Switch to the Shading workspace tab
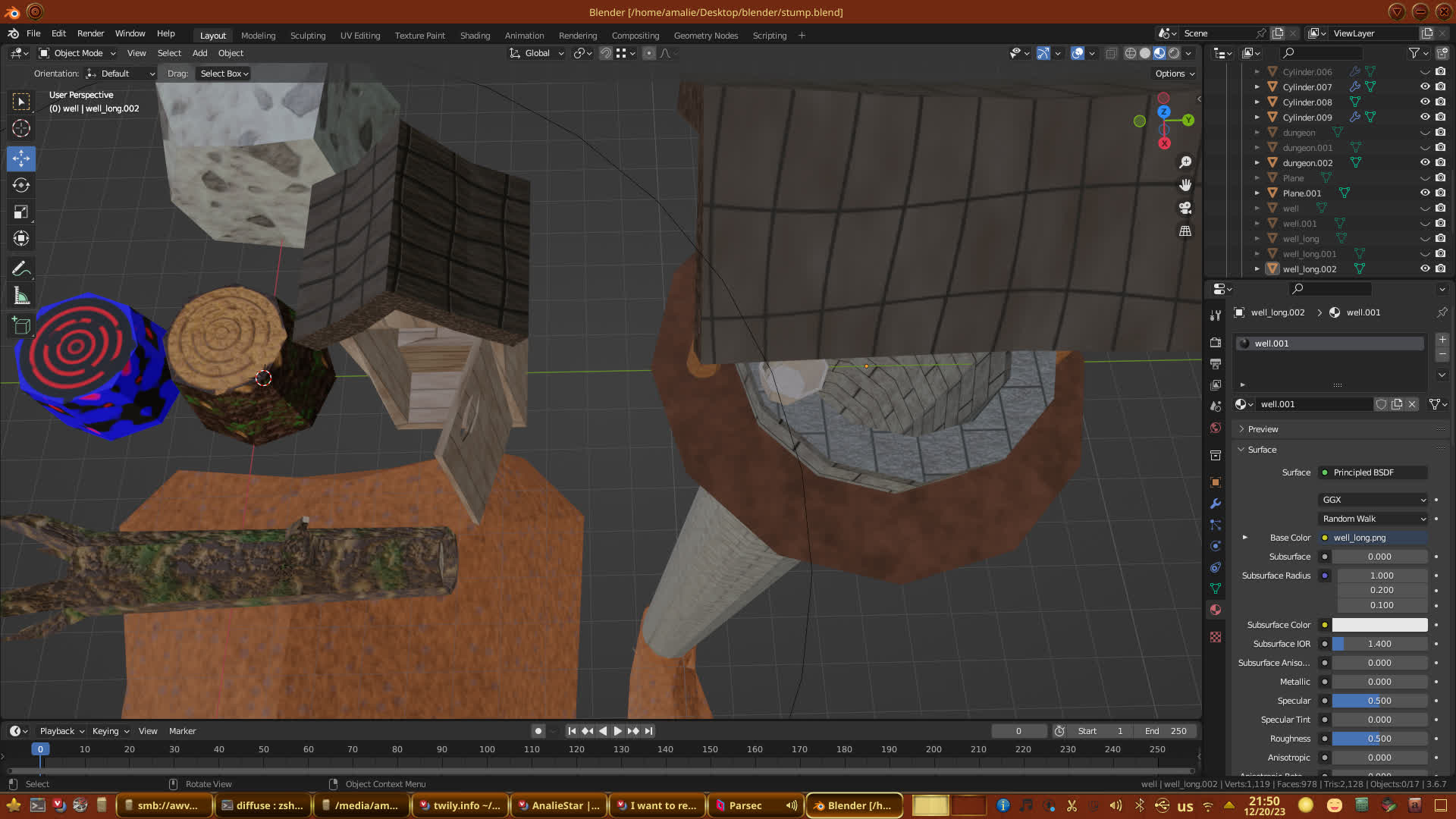 pos(475,36)
